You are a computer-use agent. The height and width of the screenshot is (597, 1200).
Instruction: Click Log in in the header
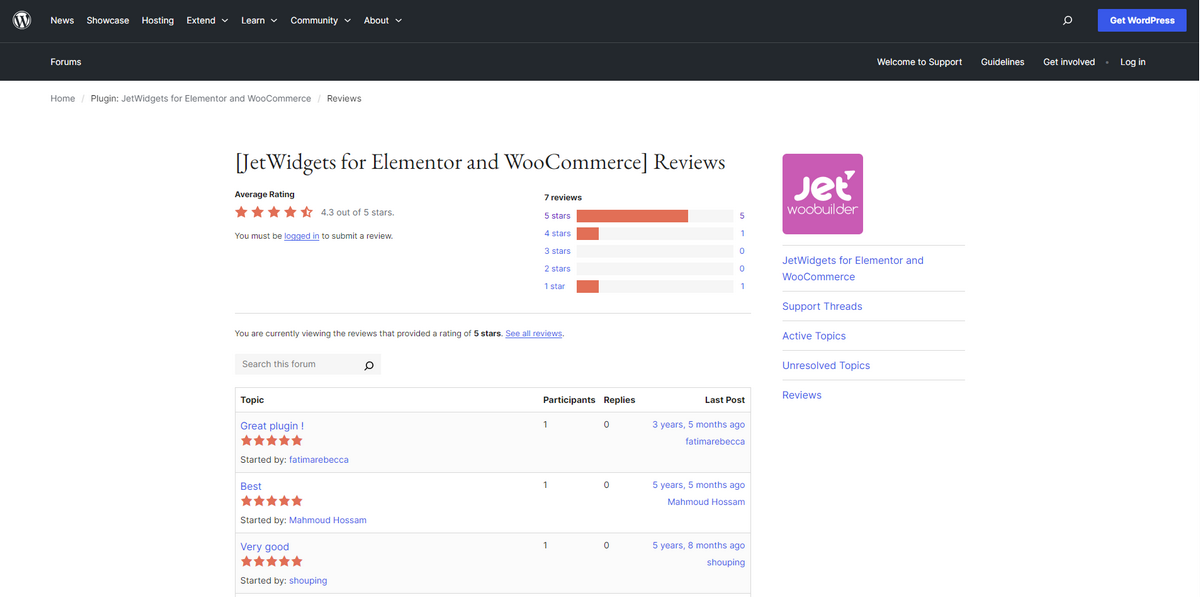pos(1133,62)
